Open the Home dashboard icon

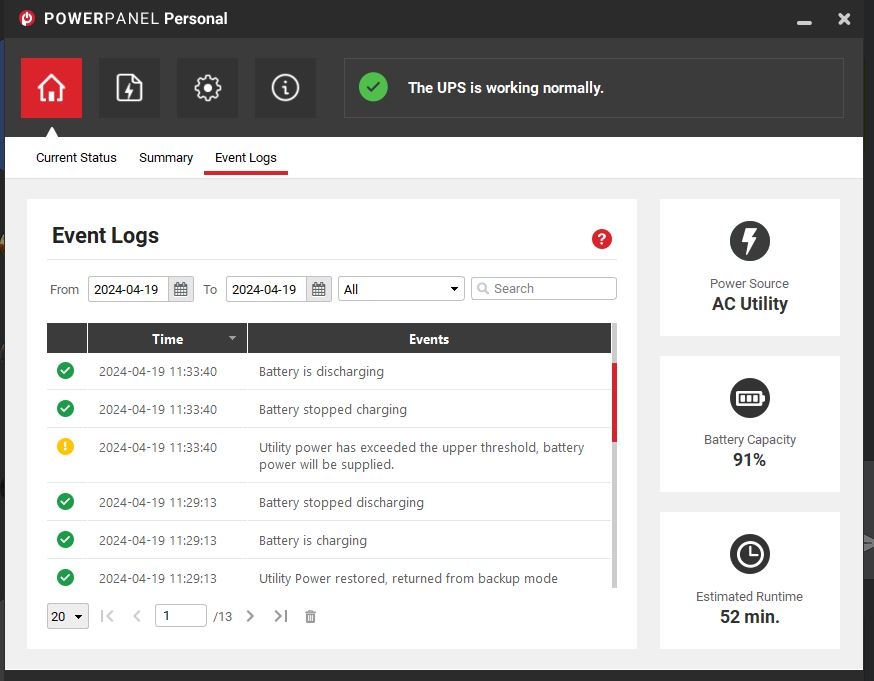tap(51, 88)
